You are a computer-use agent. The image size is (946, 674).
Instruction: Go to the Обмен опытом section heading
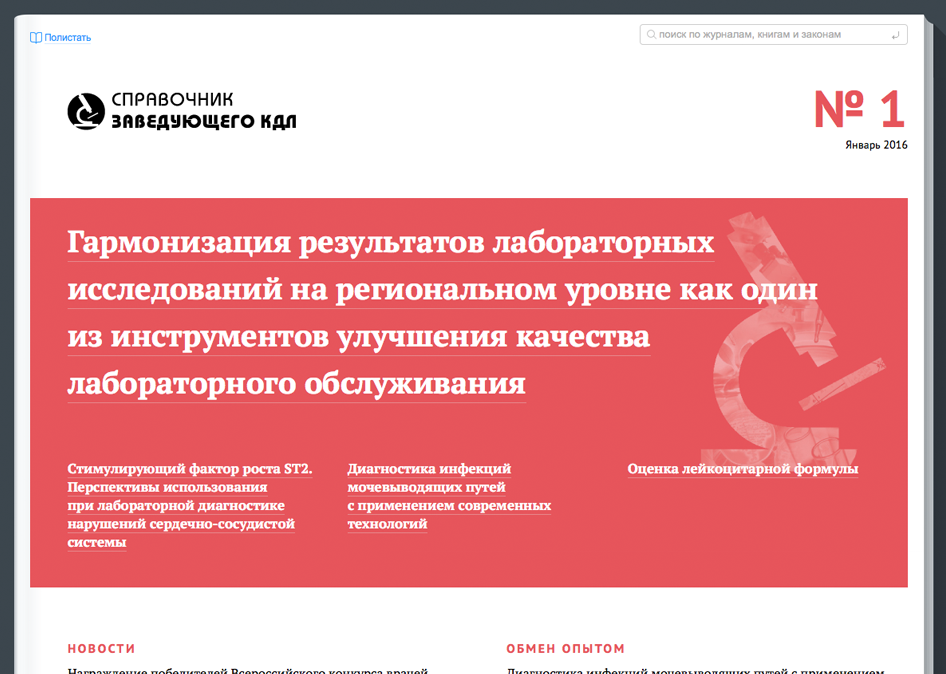(x=565, y=649)
